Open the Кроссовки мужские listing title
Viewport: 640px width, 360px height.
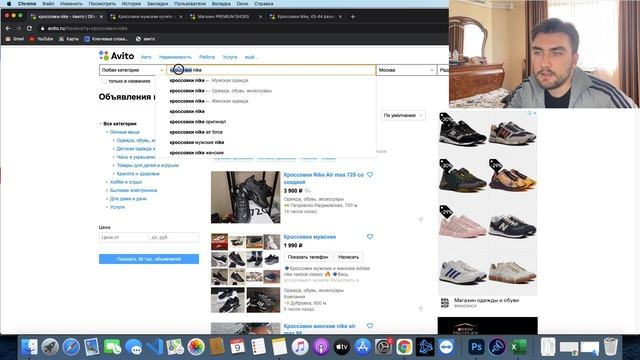(x=310, y=237)
